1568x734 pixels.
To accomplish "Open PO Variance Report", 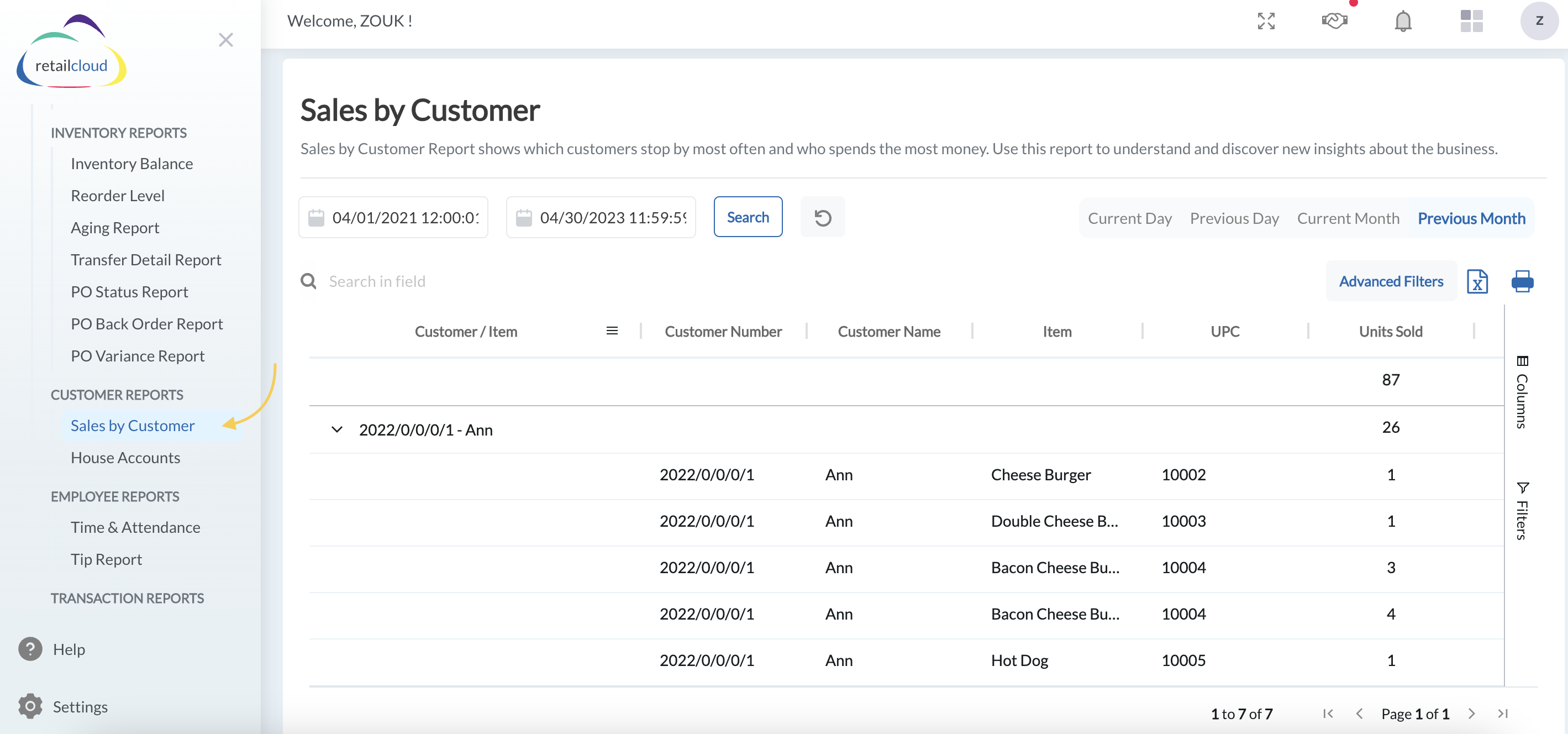I will pos(137,356).
